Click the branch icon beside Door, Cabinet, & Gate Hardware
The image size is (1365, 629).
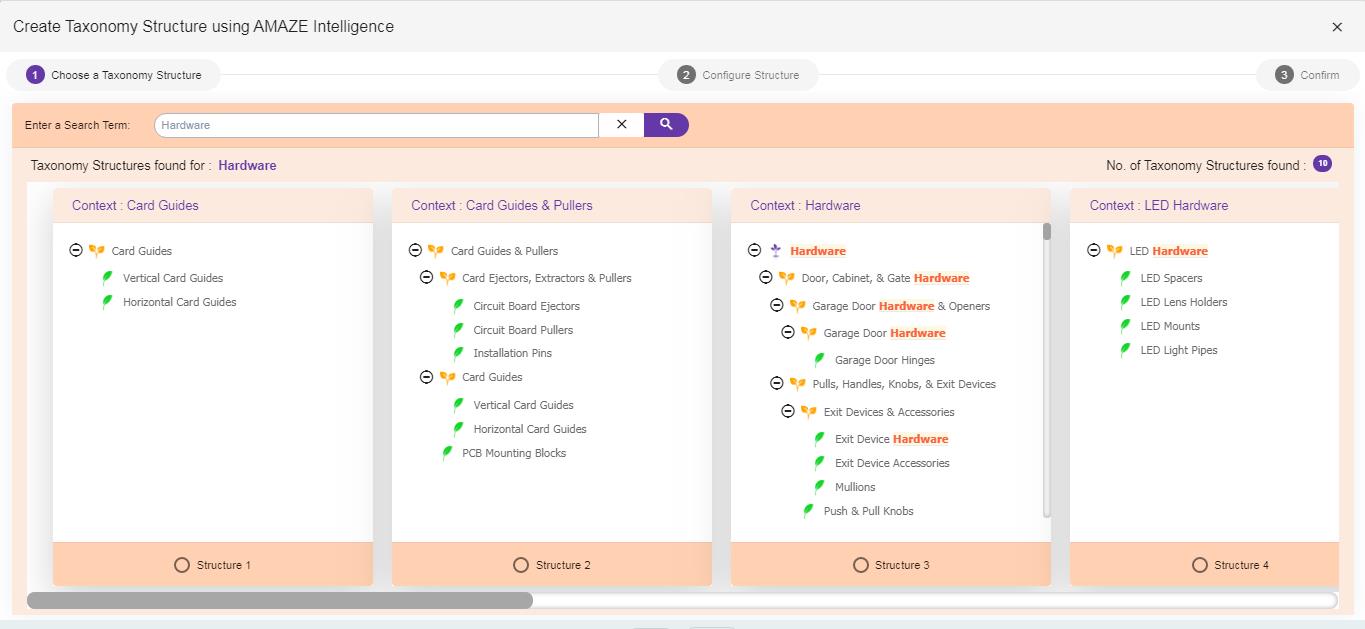point(786,278)
